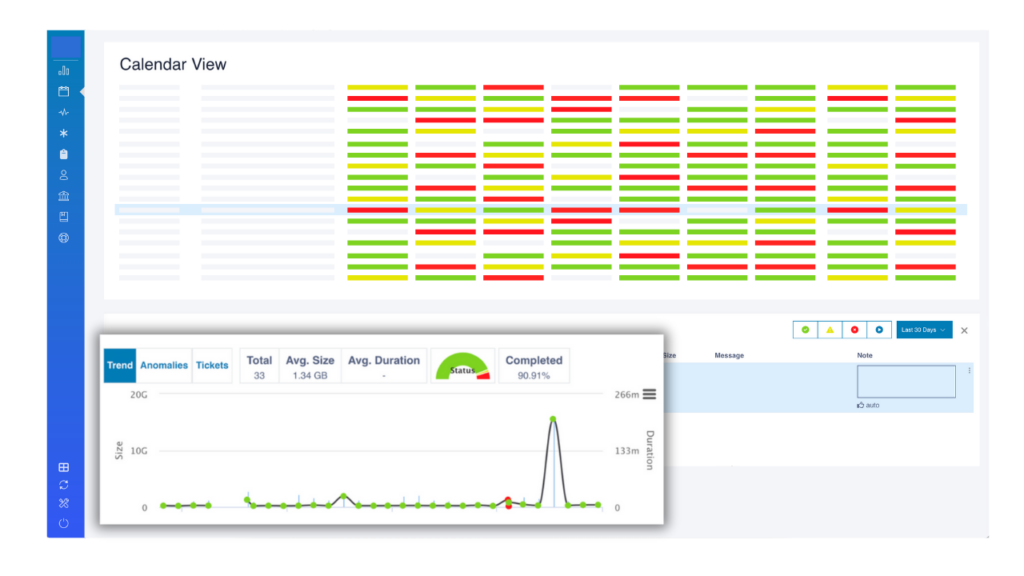The width and height of the screenshot is (1024, 576).
Task: Switch to the Tickets tab
Action: pyautogui.click(x=212, y=365)
